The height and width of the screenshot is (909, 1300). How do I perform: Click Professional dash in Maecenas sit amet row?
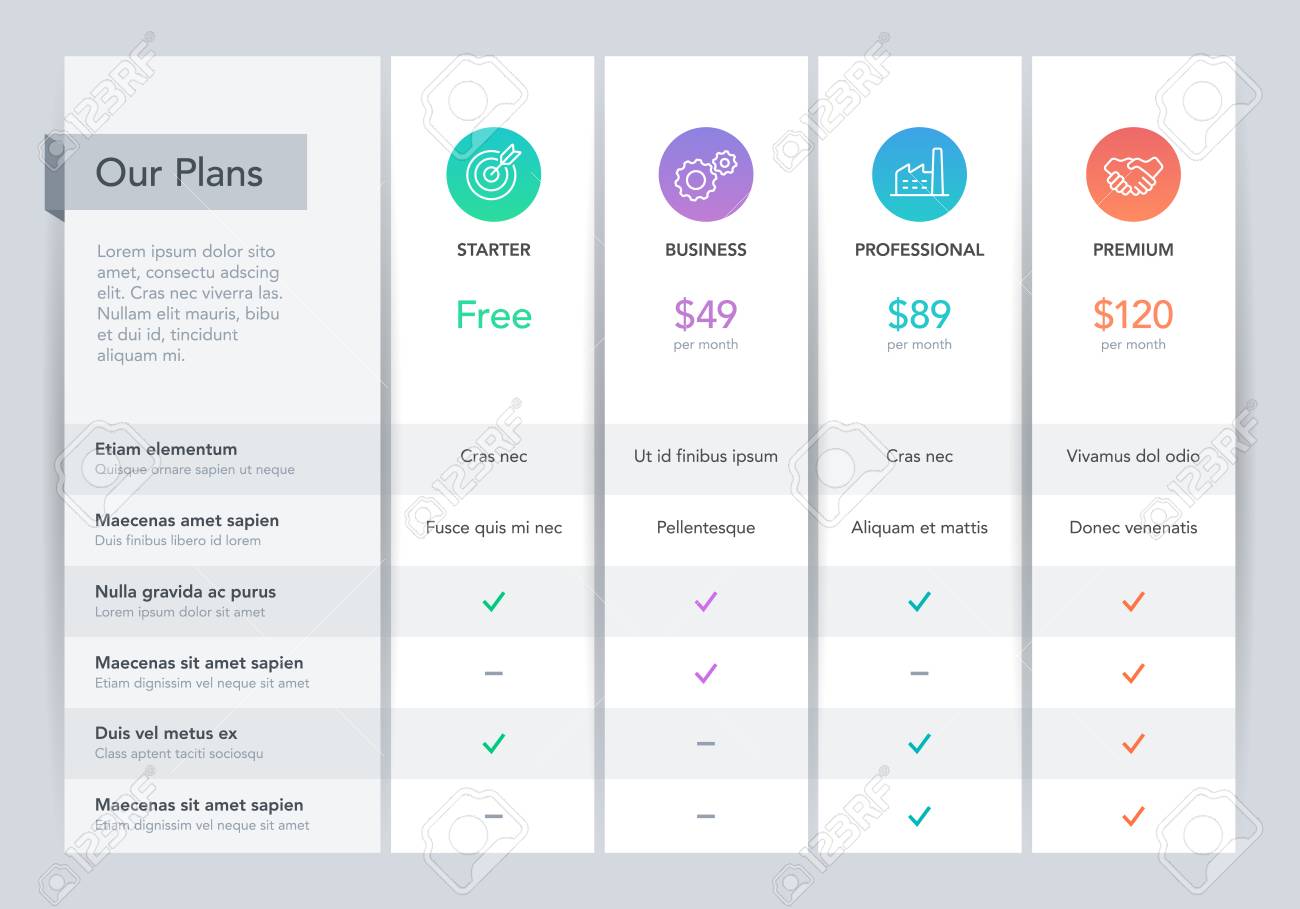[919, 673]
